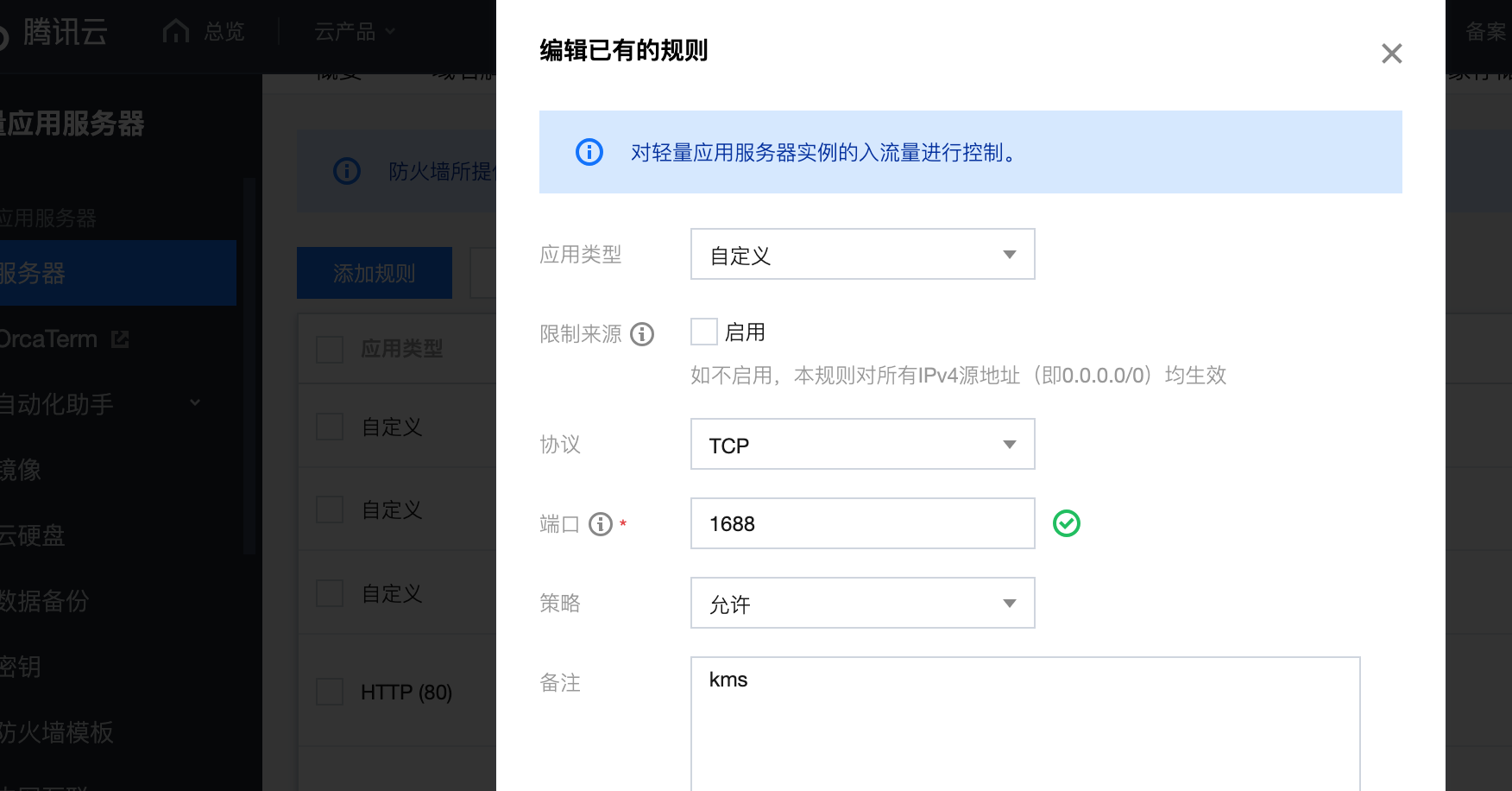Click info icon next to 限制来源
1512x791 pixels.
(642, 334)
